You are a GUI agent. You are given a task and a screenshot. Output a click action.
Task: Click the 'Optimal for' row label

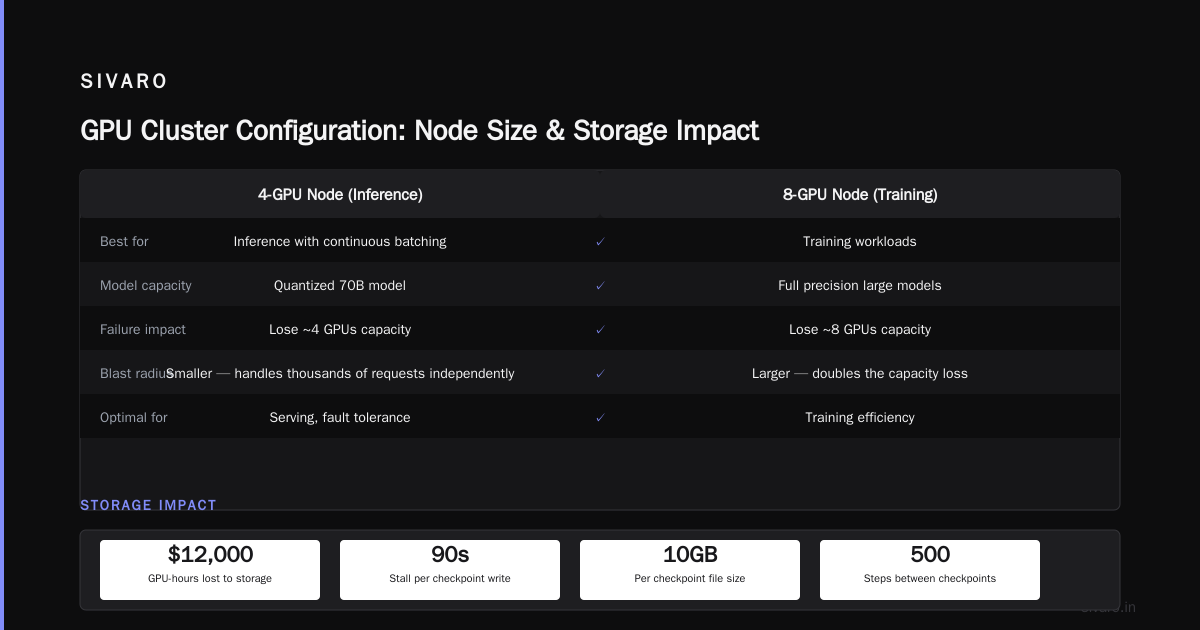coord(134,418)
